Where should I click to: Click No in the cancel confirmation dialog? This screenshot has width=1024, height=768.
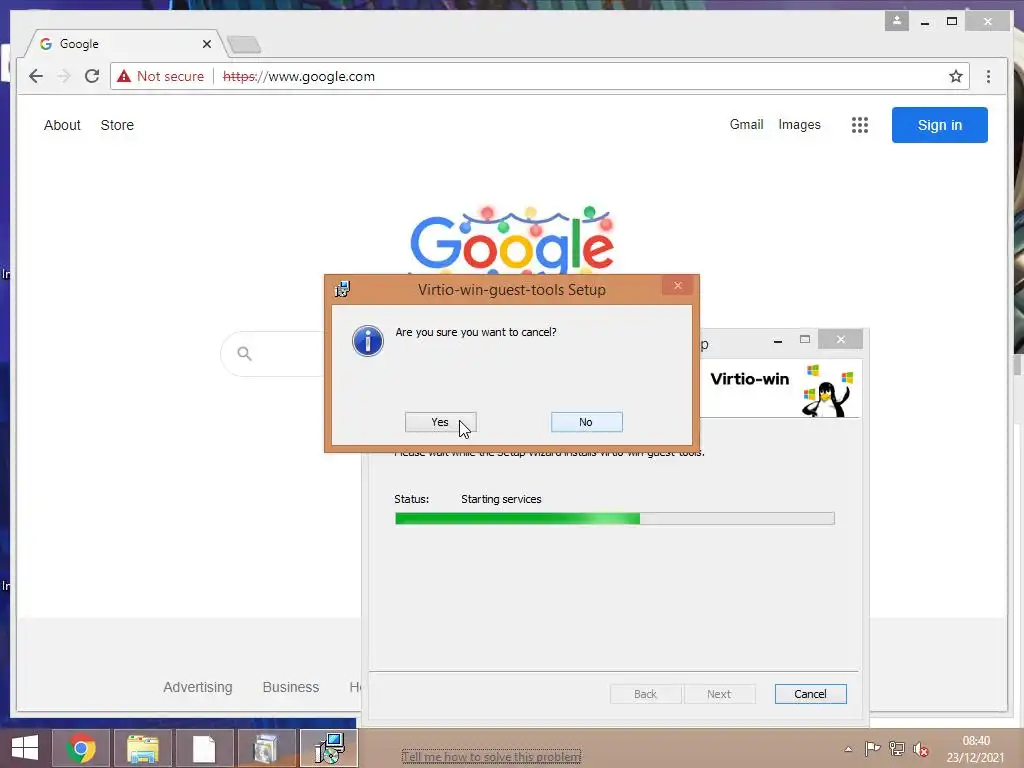tap(586, 423)
